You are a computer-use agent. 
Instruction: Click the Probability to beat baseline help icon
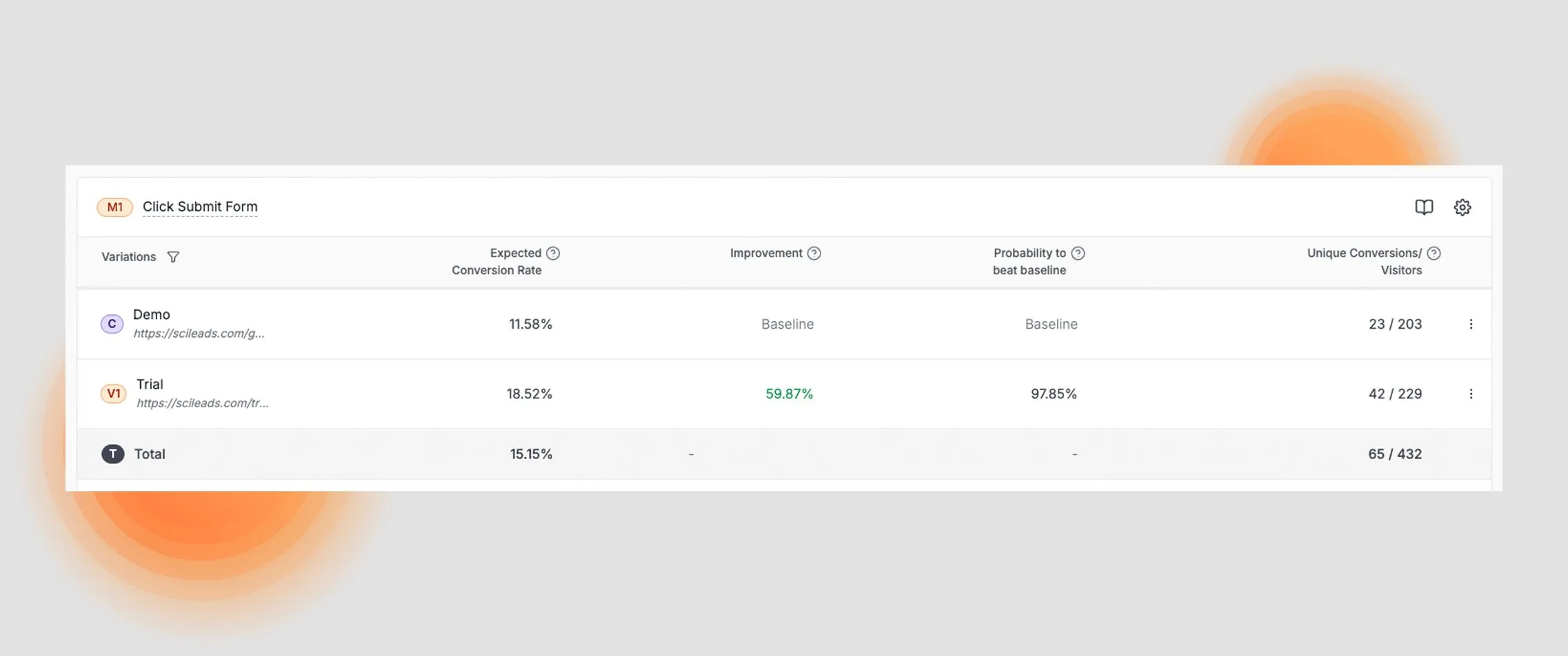click(1078, 253)
